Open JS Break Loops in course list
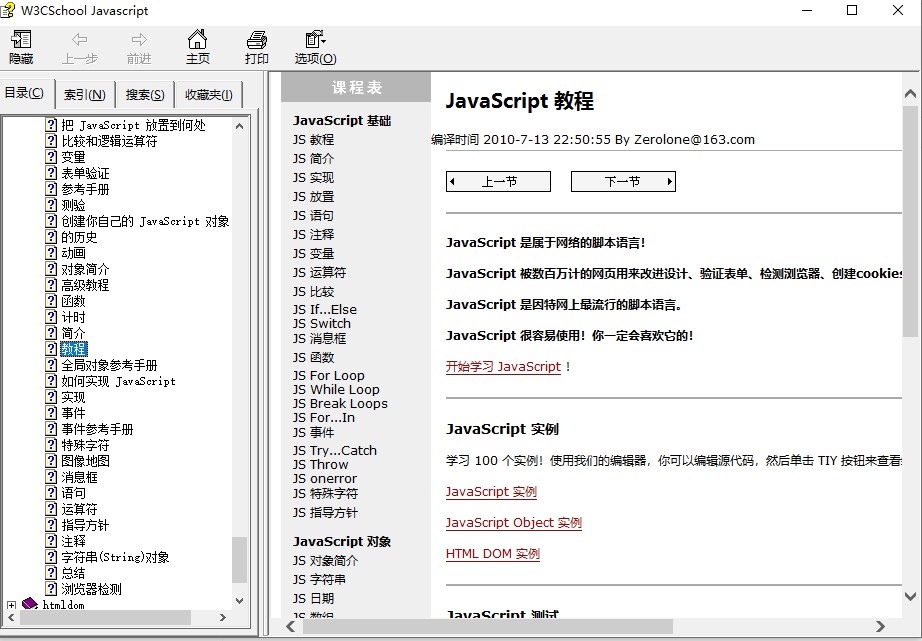The image size is (922, 641). pyautogui.click(x=340, y=403)
